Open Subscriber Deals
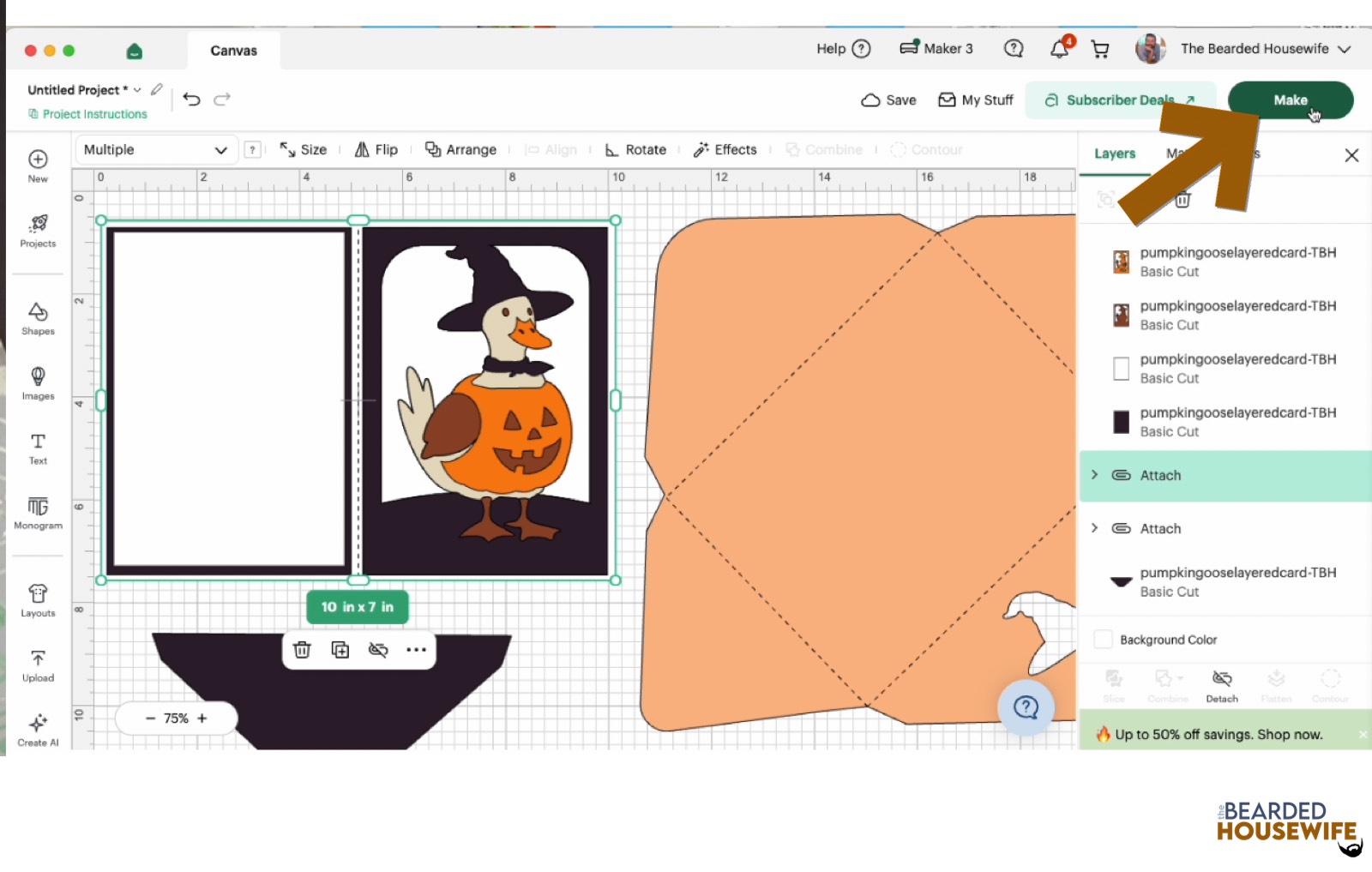The image size is (1372, 872). 1120,100
